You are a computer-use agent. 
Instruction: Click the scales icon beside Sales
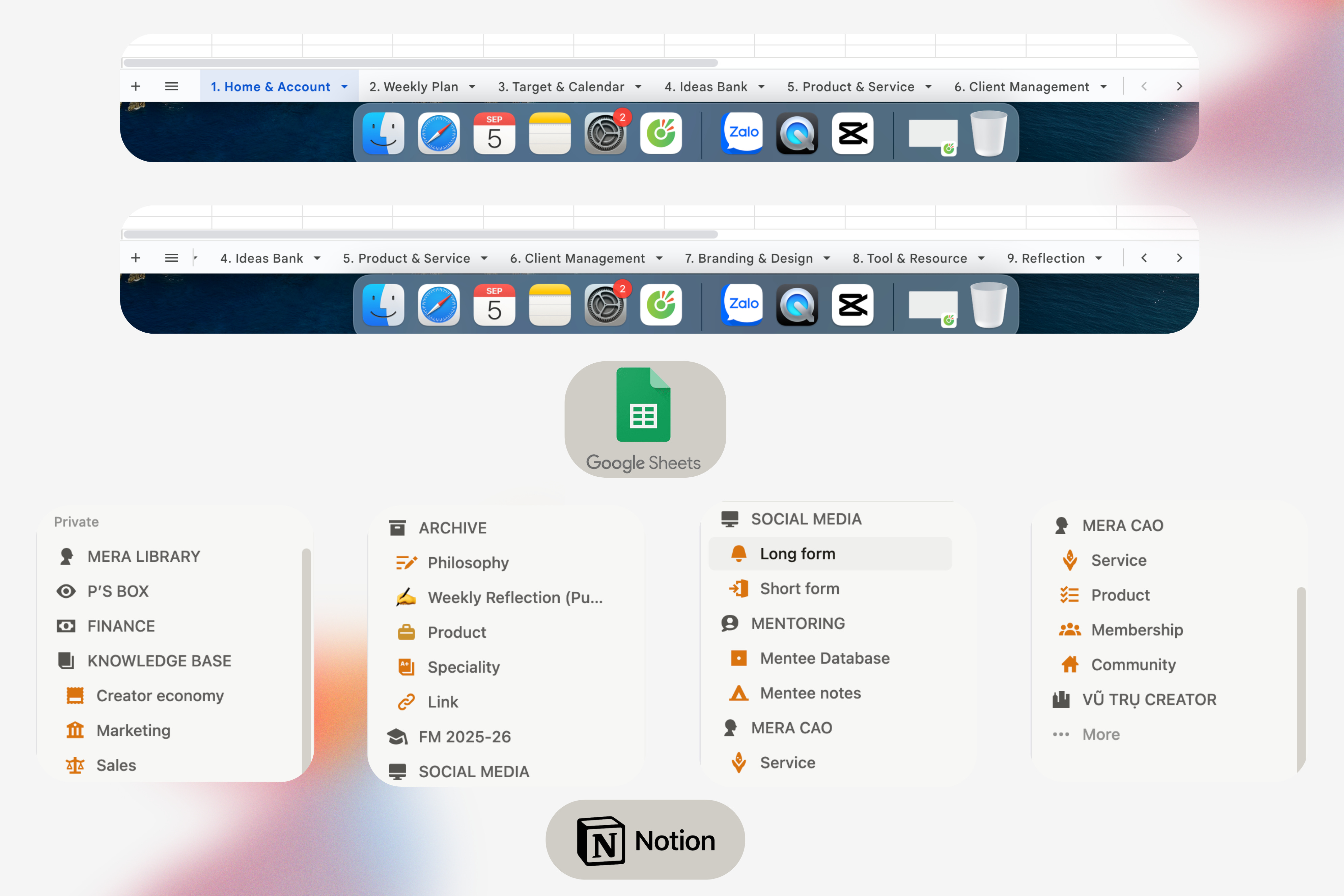(75, 765)
